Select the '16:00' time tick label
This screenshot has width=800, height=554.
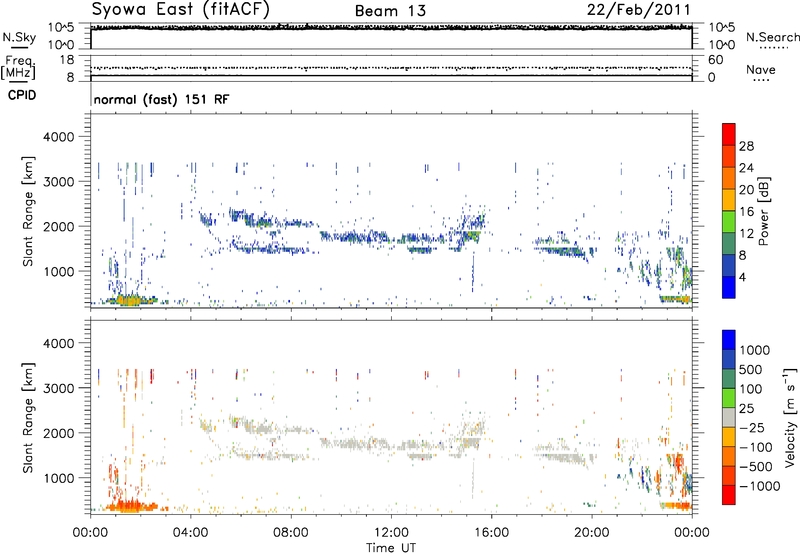point(491,533)
